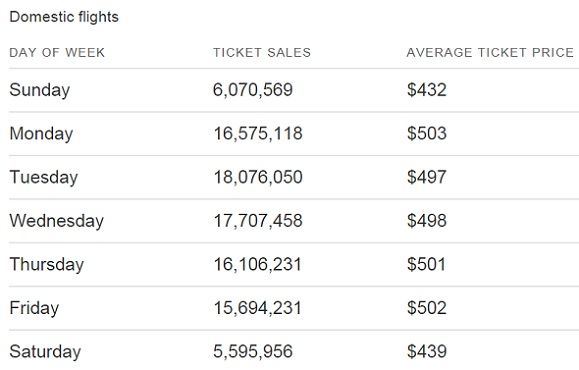The width and height of the screenshot is (579, 370).
Task: Click Thursday ticket sales value 16,106,231
Action: click(257, 264)
